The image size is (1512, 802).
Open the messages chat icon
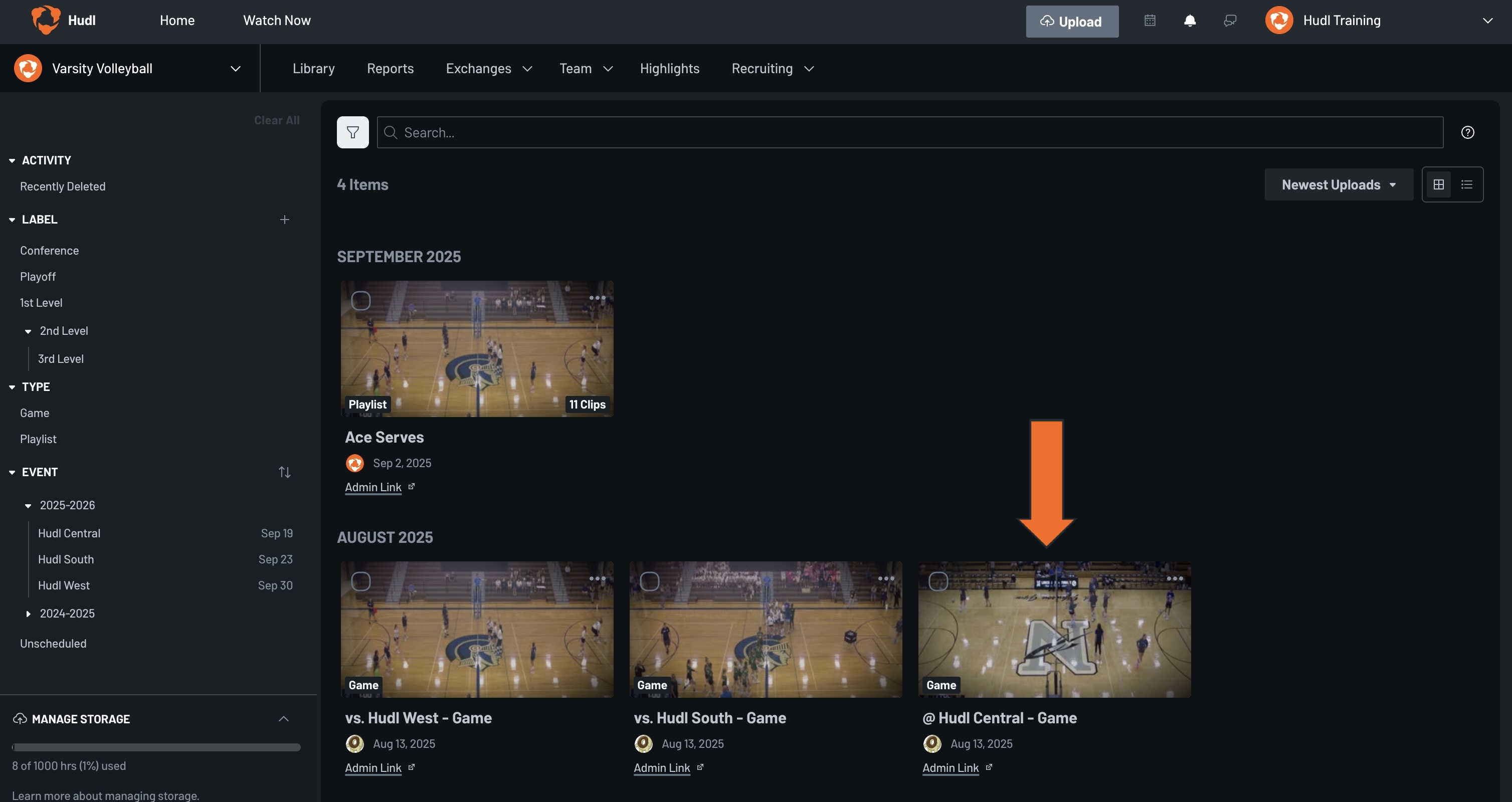[x=1230, y=21]
